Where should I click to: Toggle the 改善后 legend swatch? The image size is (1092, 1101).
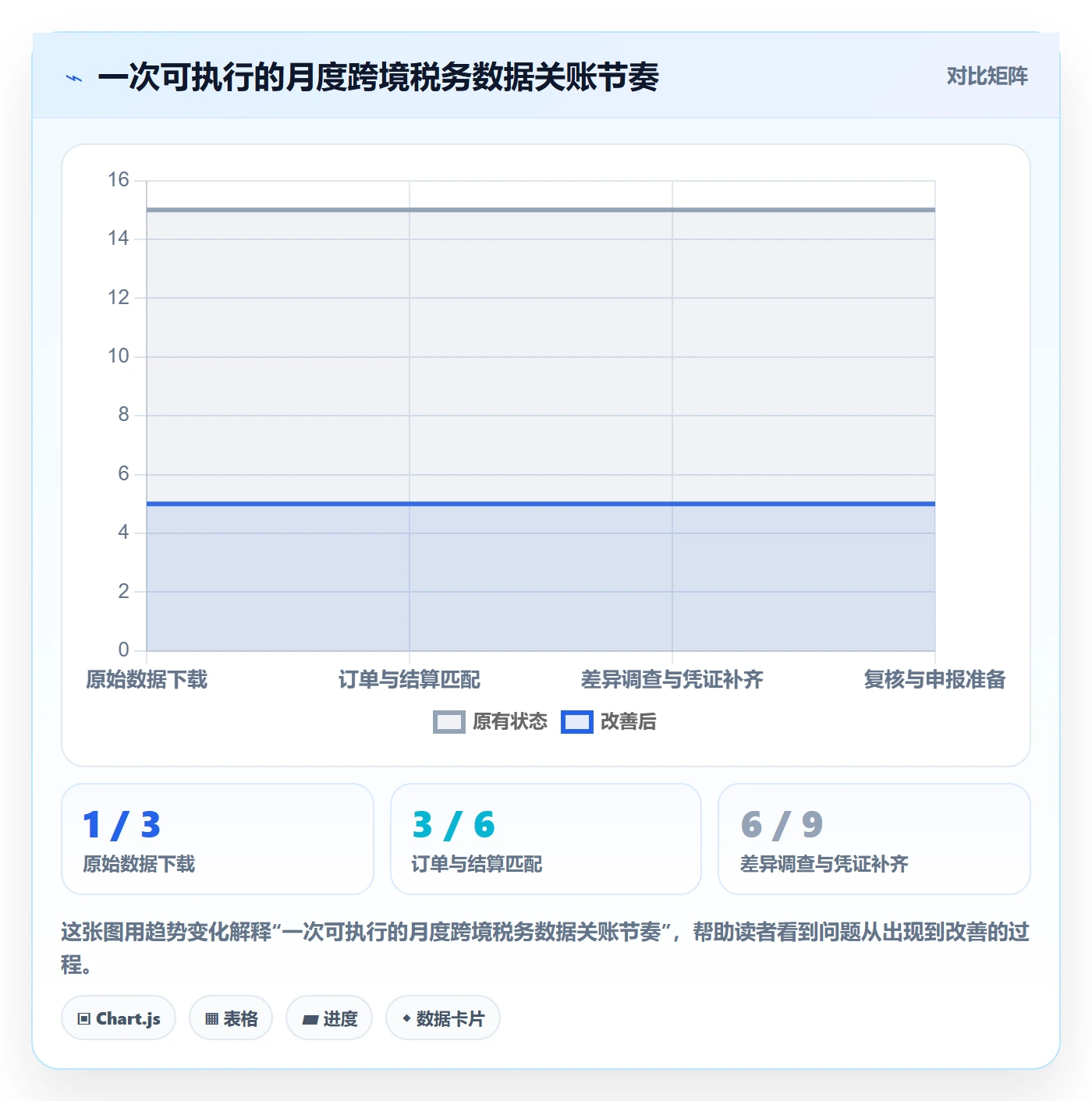tap(576, 722)
